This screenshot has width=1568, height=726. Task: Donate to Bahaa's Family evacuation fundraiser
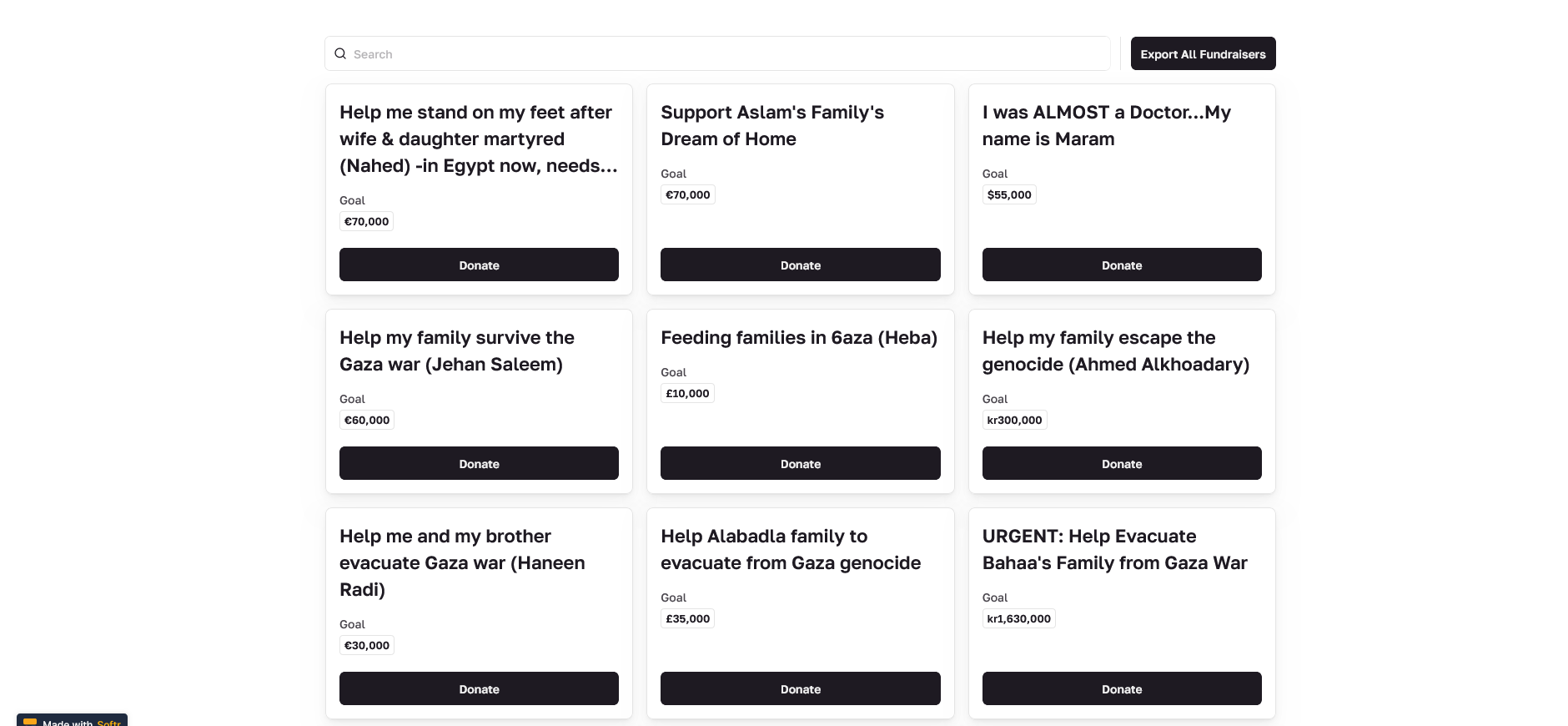[x=1122, y=688]
